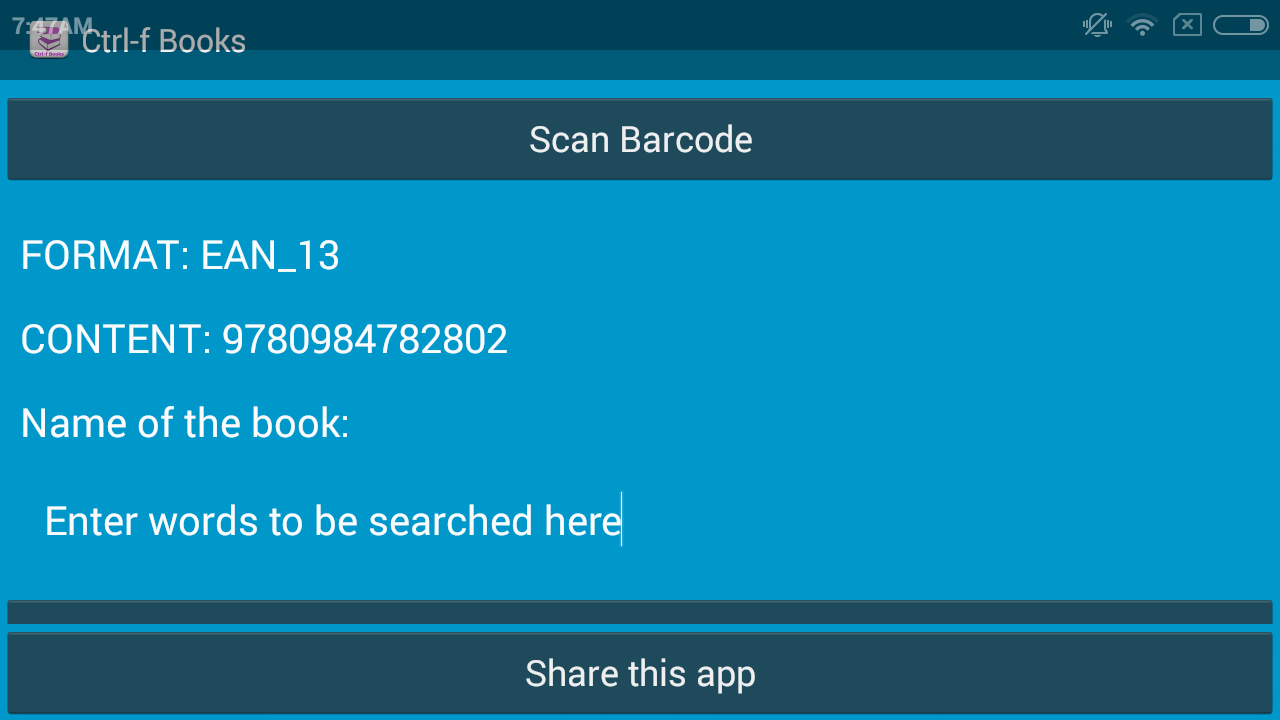
Task: Tap the CONTENT barcode number line
Action: tap(264, 340)
